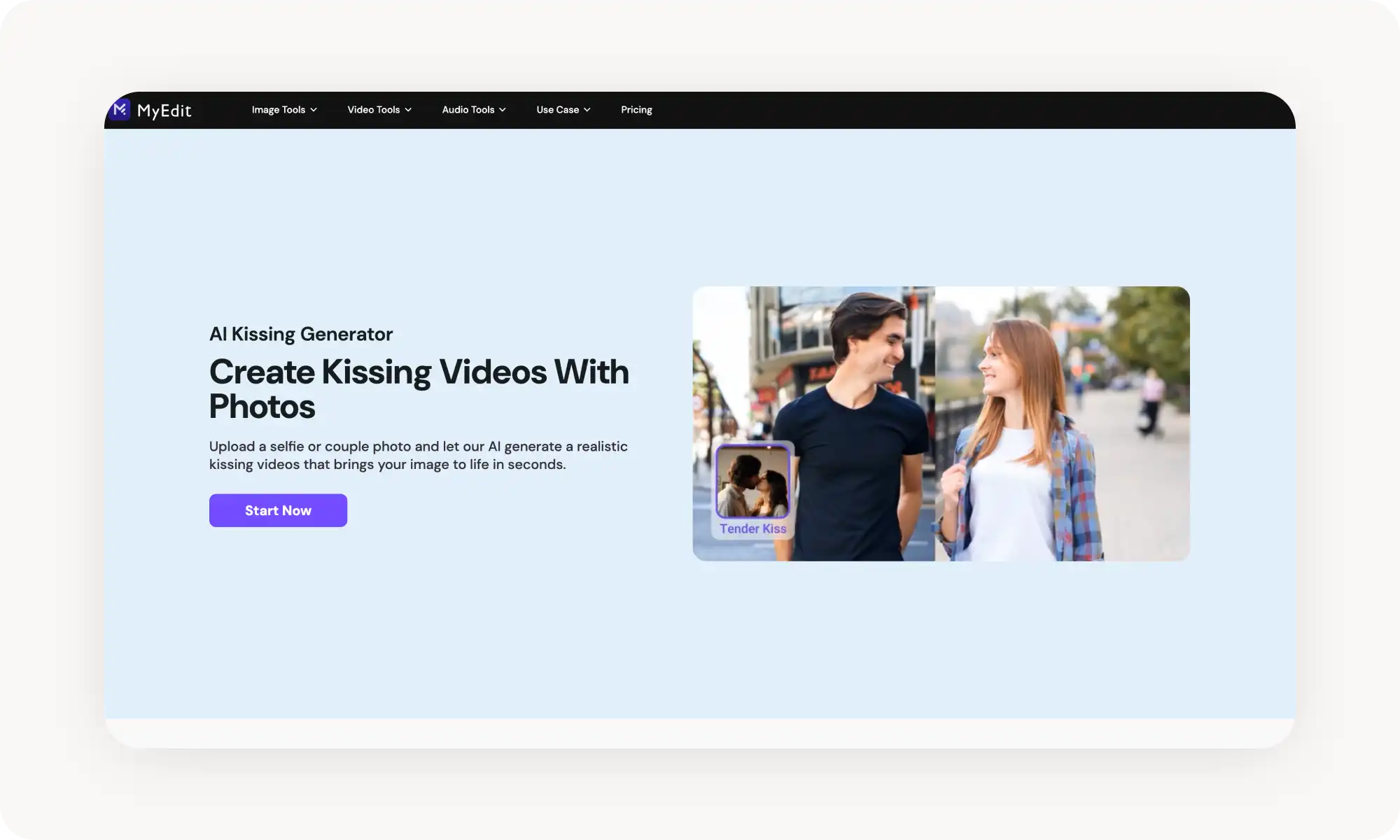Click the Audio Tools dropdown chevron
The width and height of the screenshot is (1400, 840).
click(502, 110)
